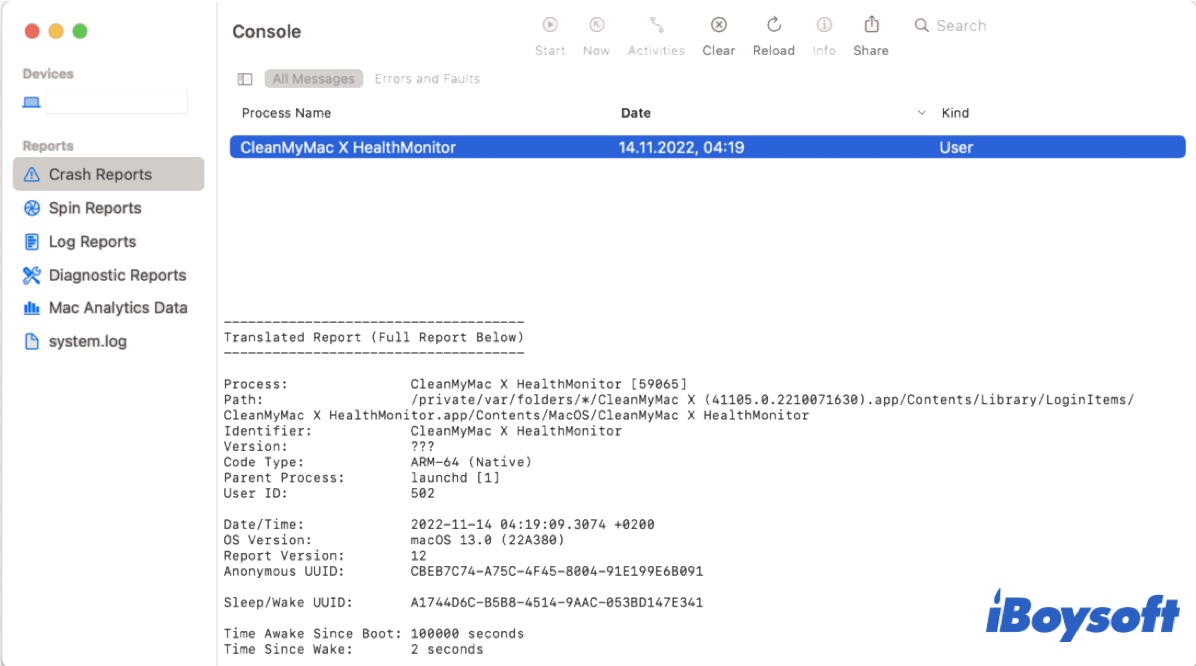This screenshot has width=1196, height=666.
Task: Click the ARM-64 (Native) code type value
Action: (x=471, y=462)
